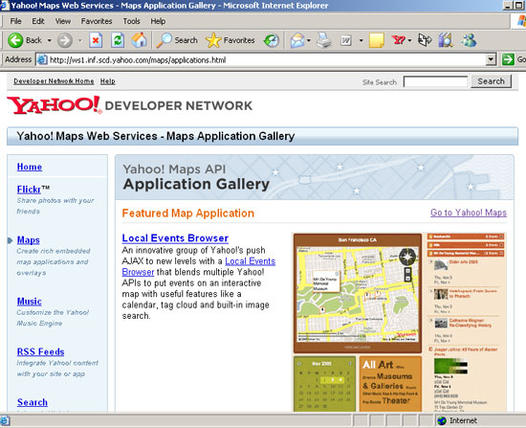Open the Favorites star button
This screenshot has height=428, width=526.
[x=213, y=41]
